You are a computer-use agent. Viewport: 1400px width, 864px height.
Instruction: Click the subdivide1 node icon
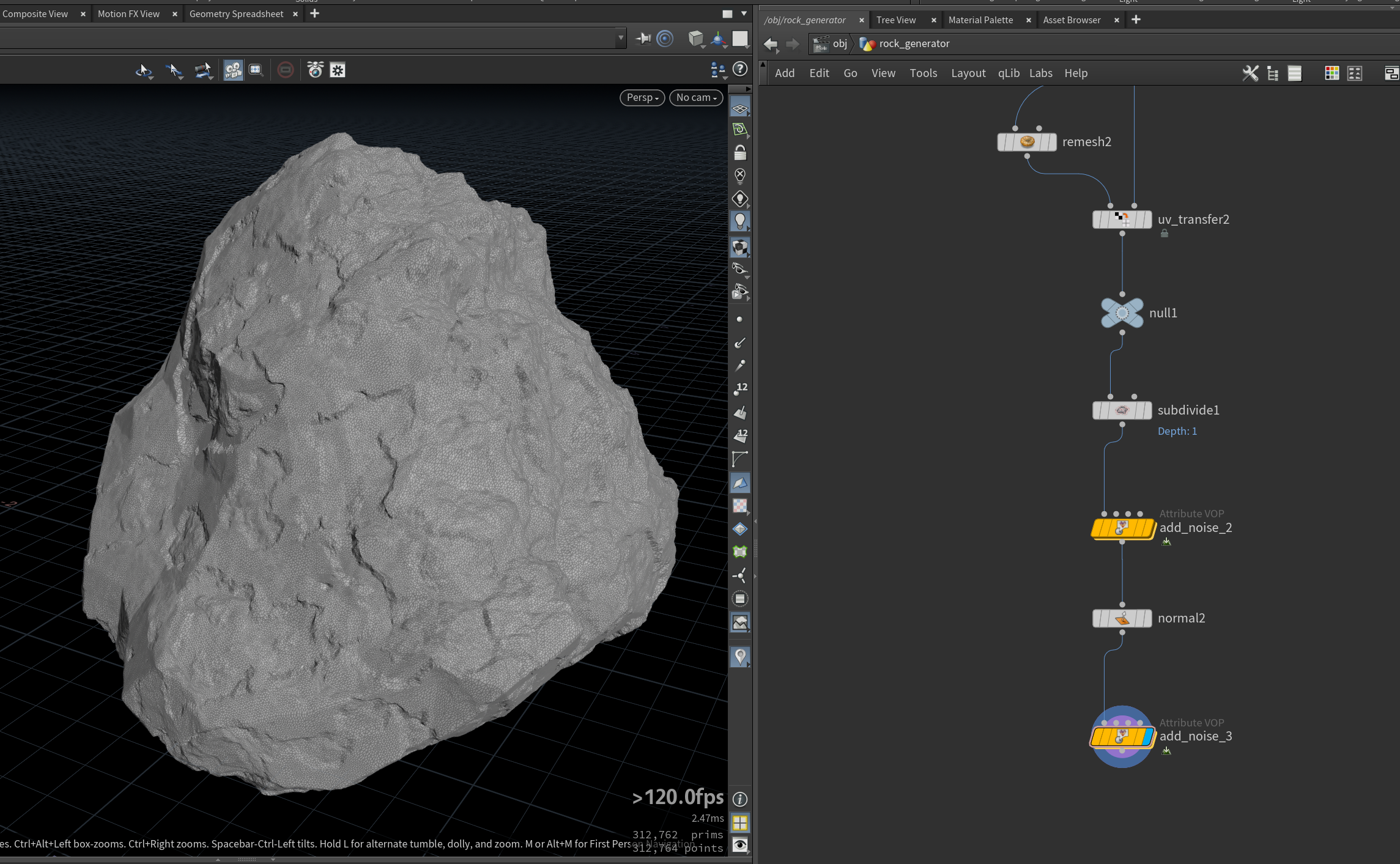point(1122,410)
